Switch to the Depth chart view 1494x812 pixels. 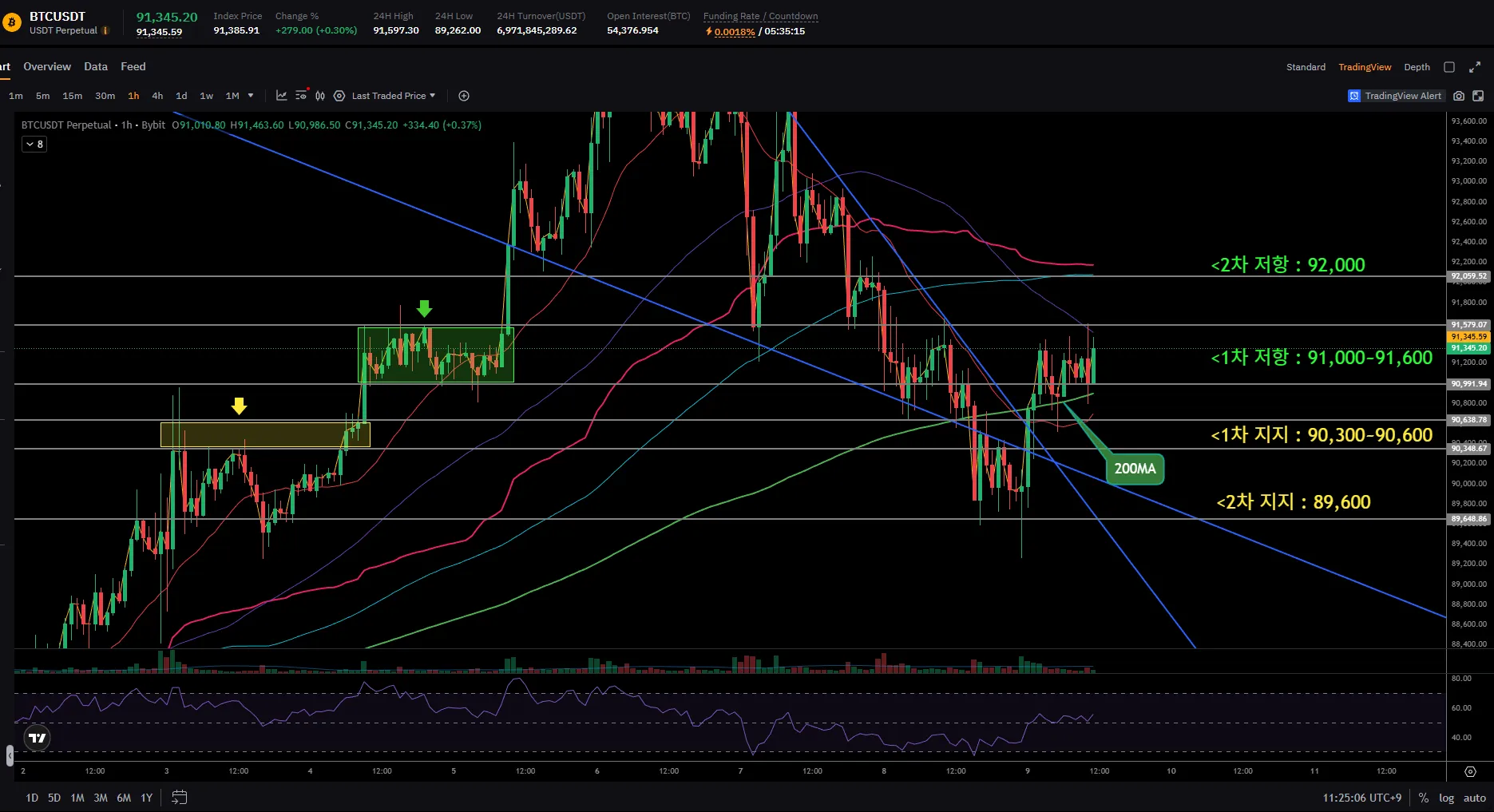tap(1417, 67)
